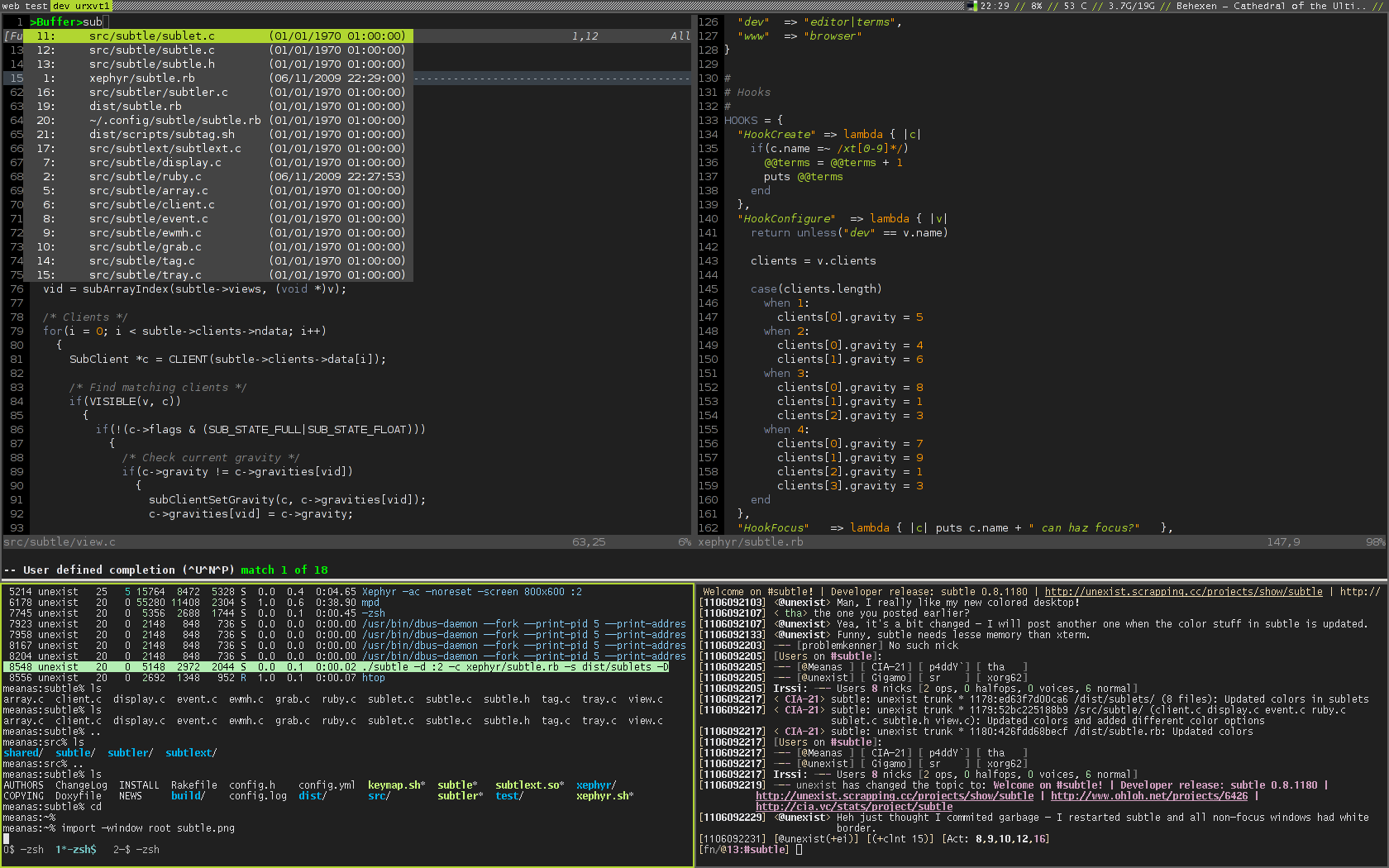Viewport: 1389px width, 868px height.
Task: Switch to the web view in top bar
Action: [x=11, y=6]
